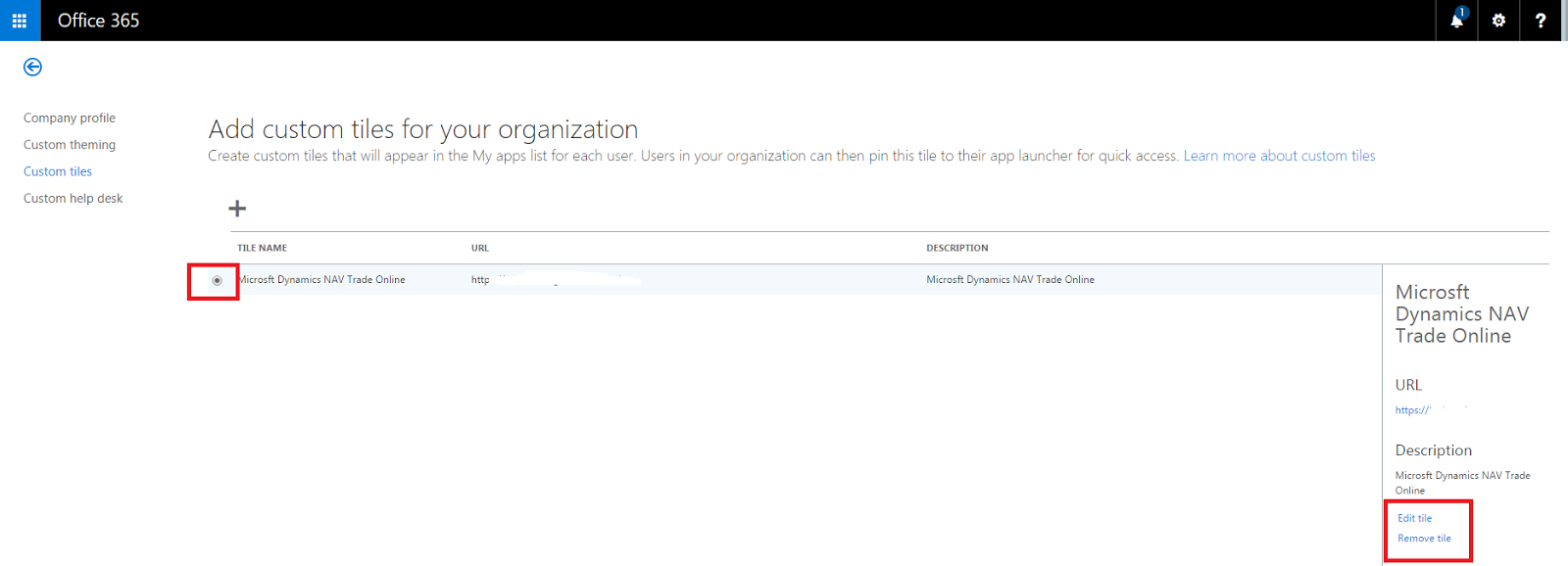Open the notifications bell
Screen dimensions: 1568x566
[x=1457, y=21]
